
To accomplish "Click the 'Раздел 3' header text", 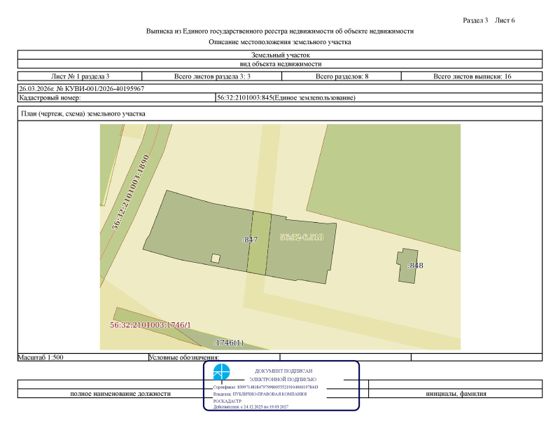I will click(475, 20).
